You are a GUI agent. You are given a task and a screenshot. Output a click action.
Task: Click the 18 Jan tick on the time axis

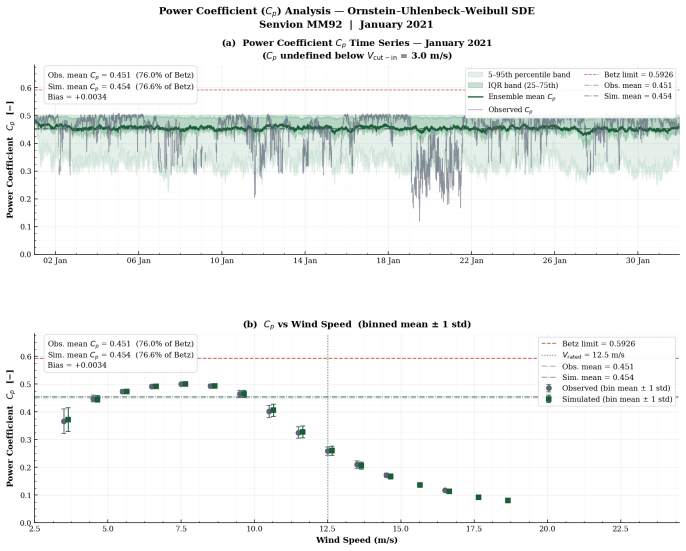(x=388, y=261)
